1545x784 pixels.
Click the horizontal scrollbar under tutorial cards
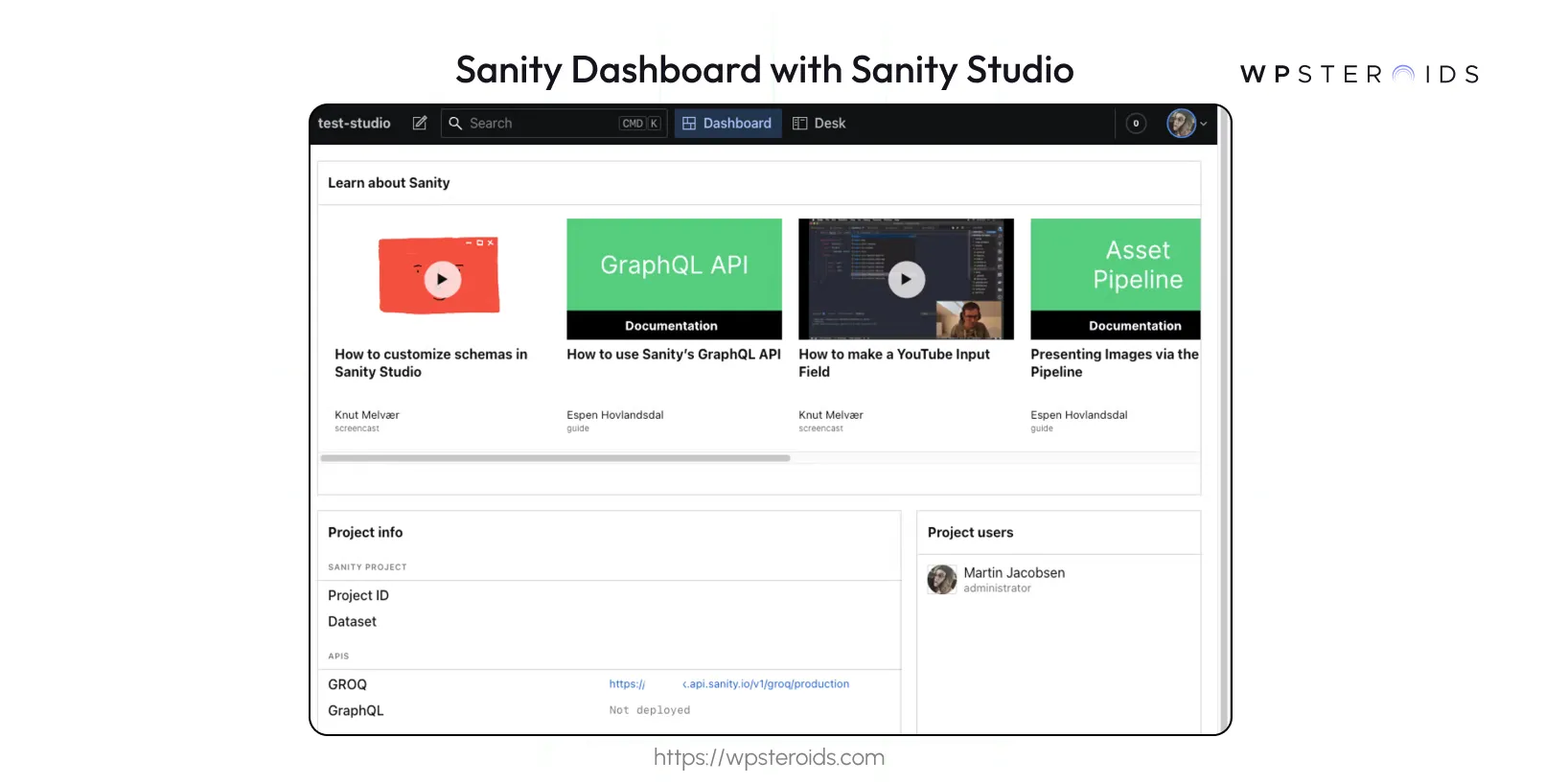coord(555,458)
